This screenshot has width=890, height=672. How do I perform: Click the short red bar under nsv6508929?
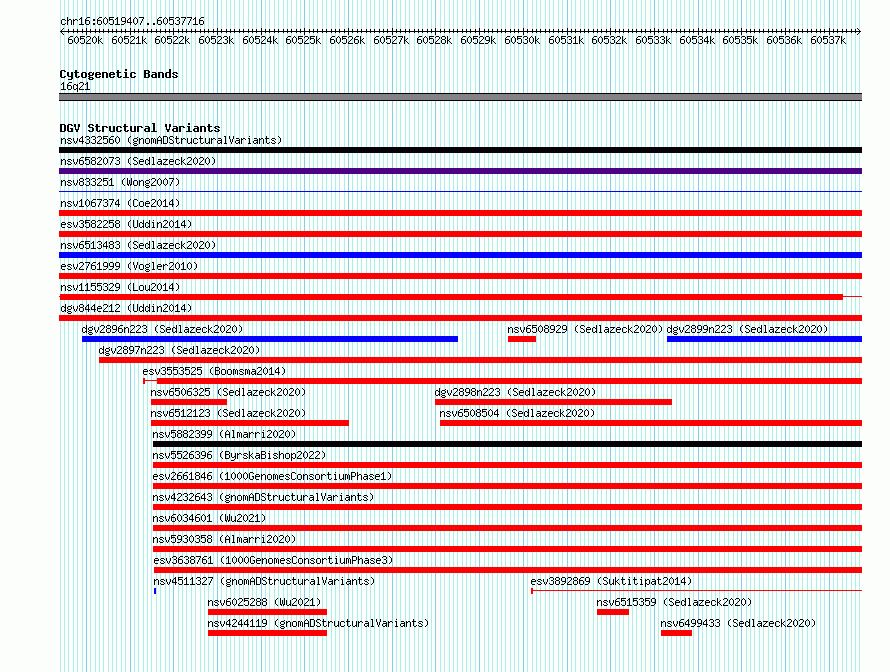[x=522, y=339]
